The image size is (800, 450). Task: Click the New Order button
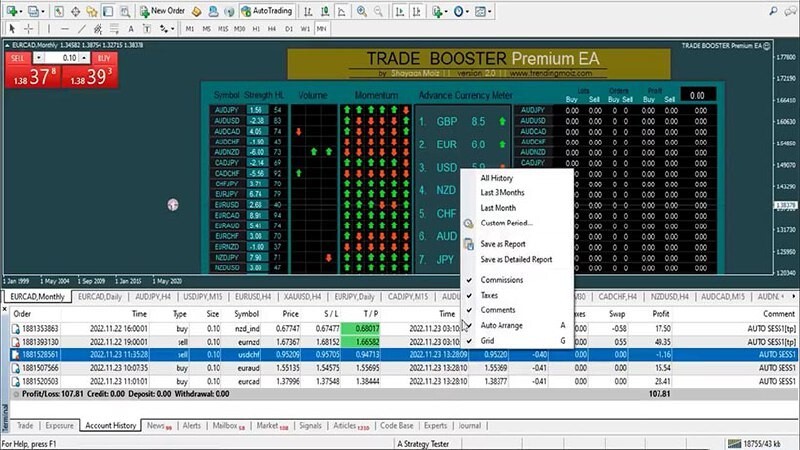[162, 11]
